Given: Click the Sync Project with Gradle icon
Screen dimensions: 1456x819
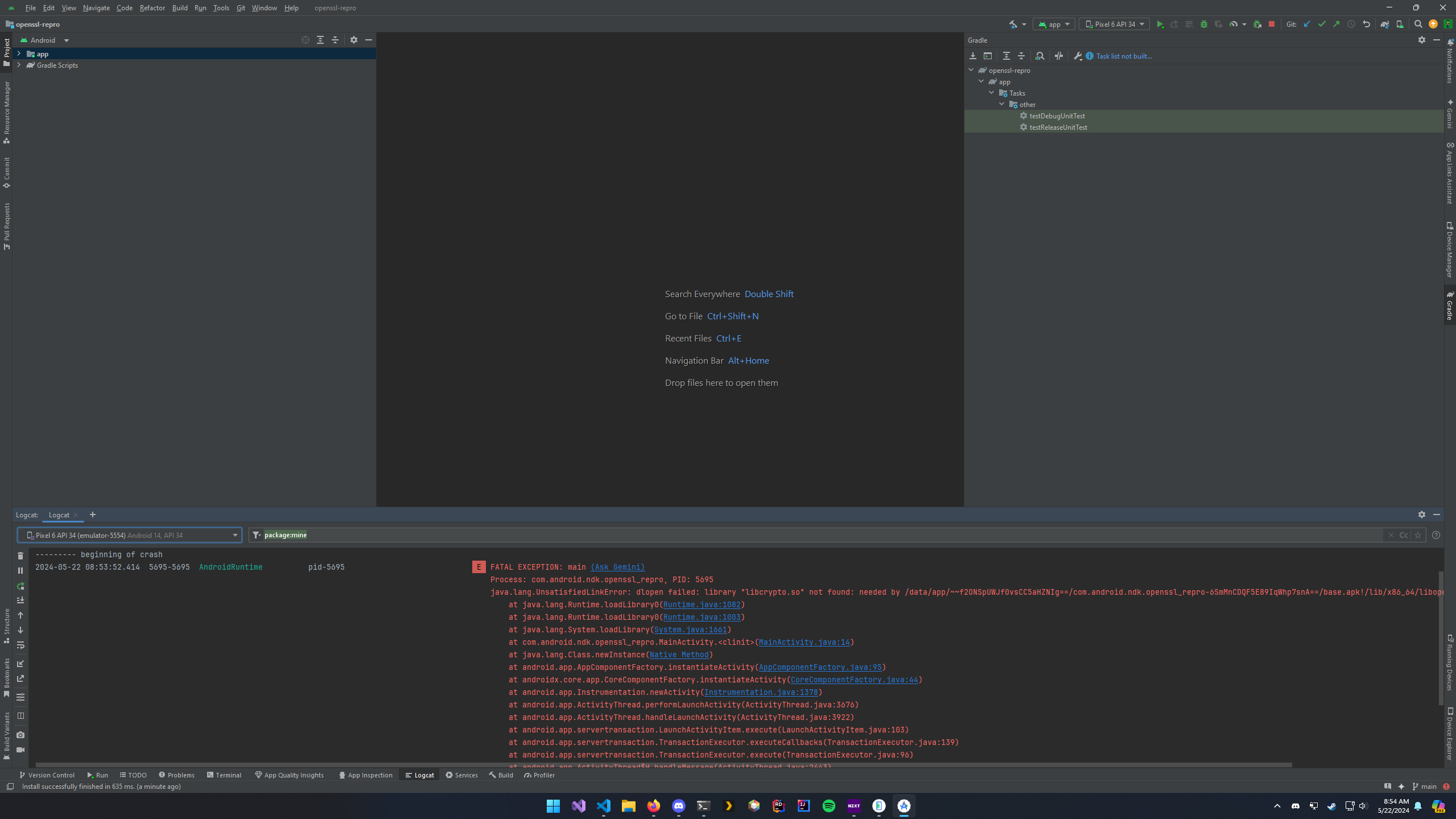Looking at the screenshot, I should 1384,24.
